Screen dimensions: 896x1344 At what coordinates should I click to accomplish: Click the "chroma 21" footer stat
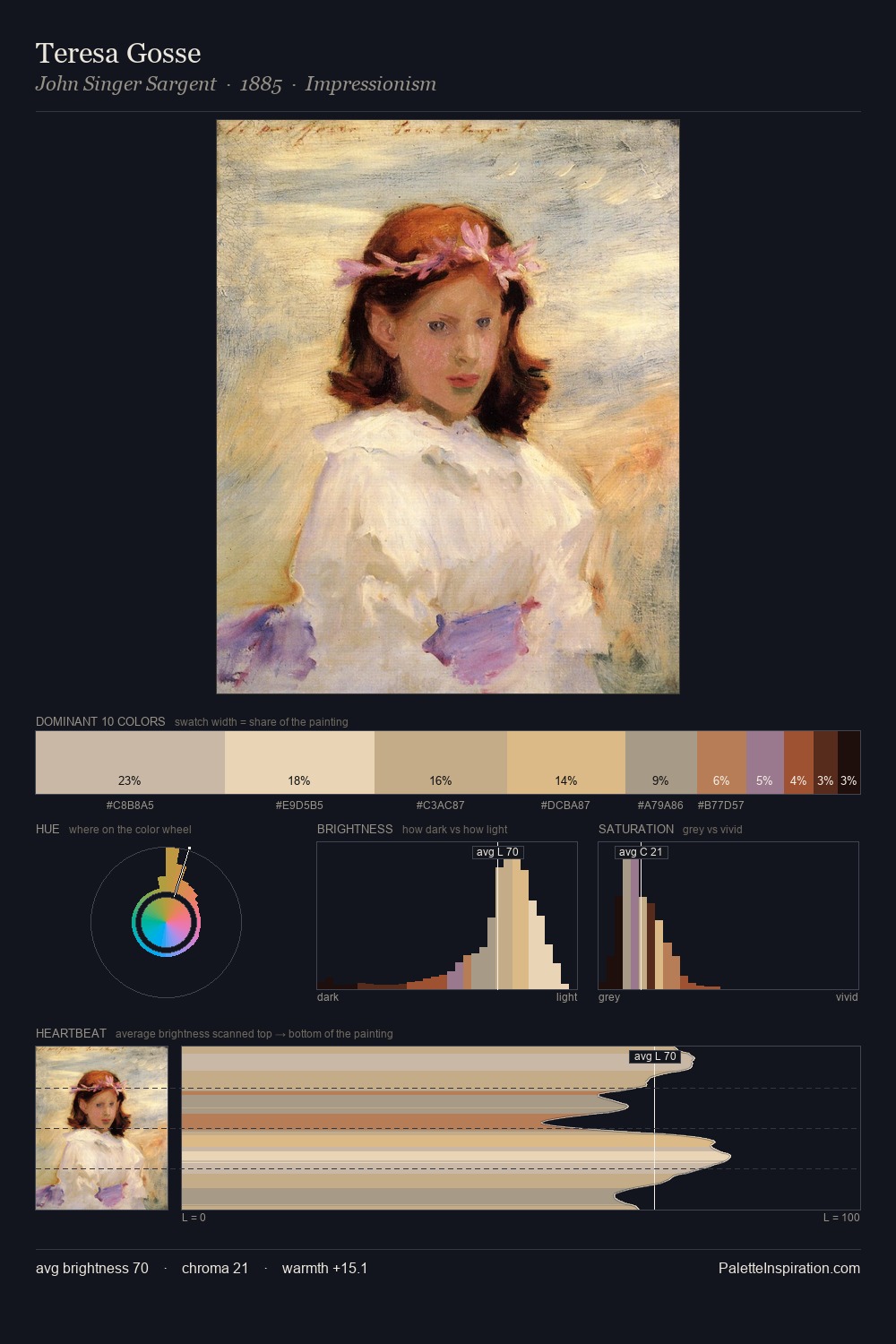coord(215,1269)
